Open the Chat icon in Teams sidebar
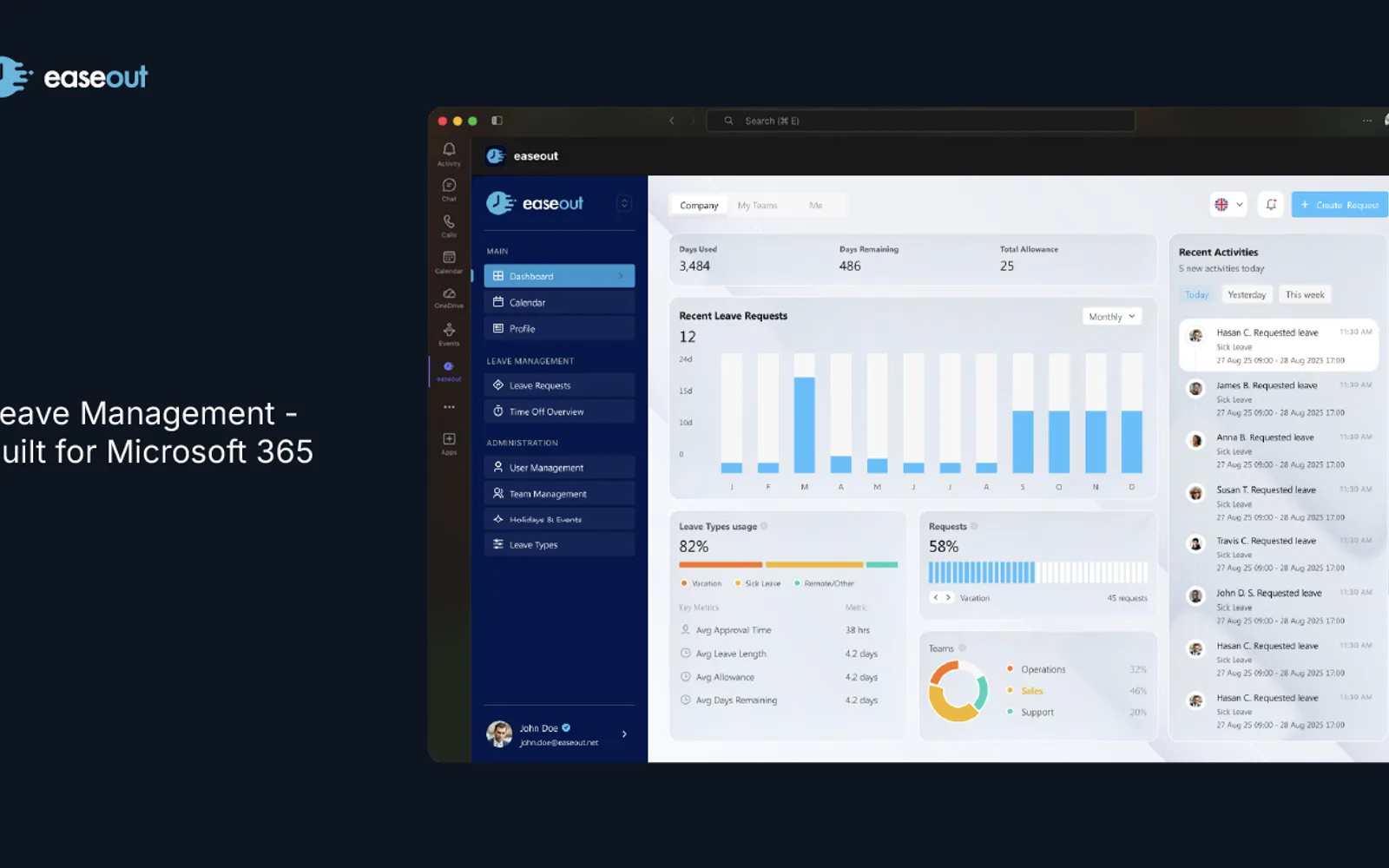1389x868 pixels. coord(449,185)
